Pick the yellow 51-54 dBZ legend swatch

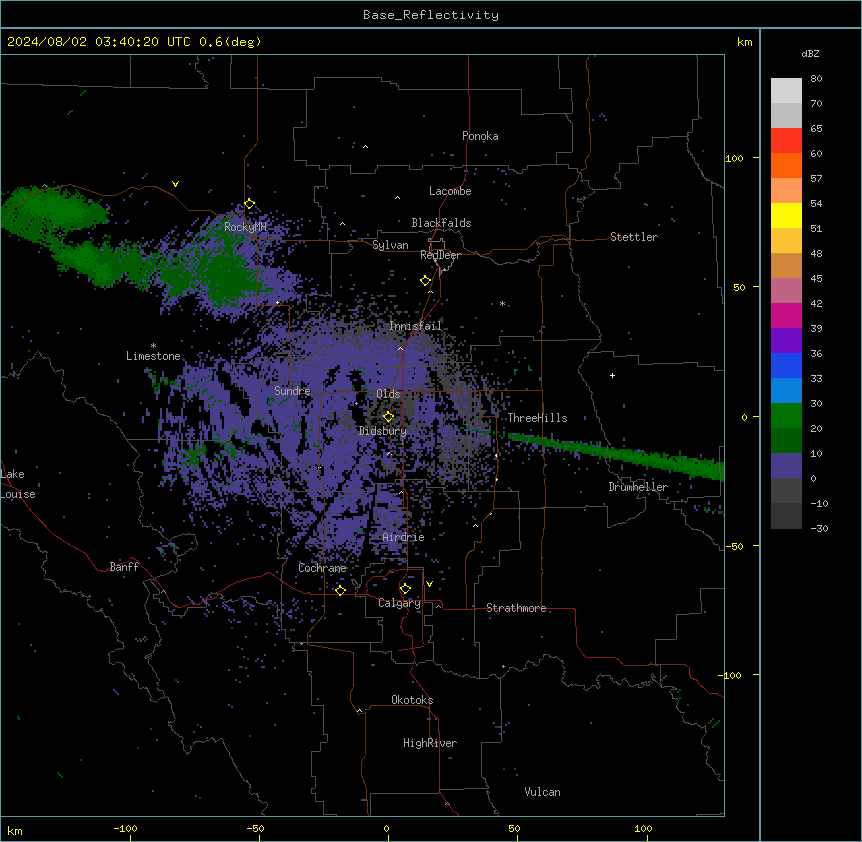click(786, 215)
